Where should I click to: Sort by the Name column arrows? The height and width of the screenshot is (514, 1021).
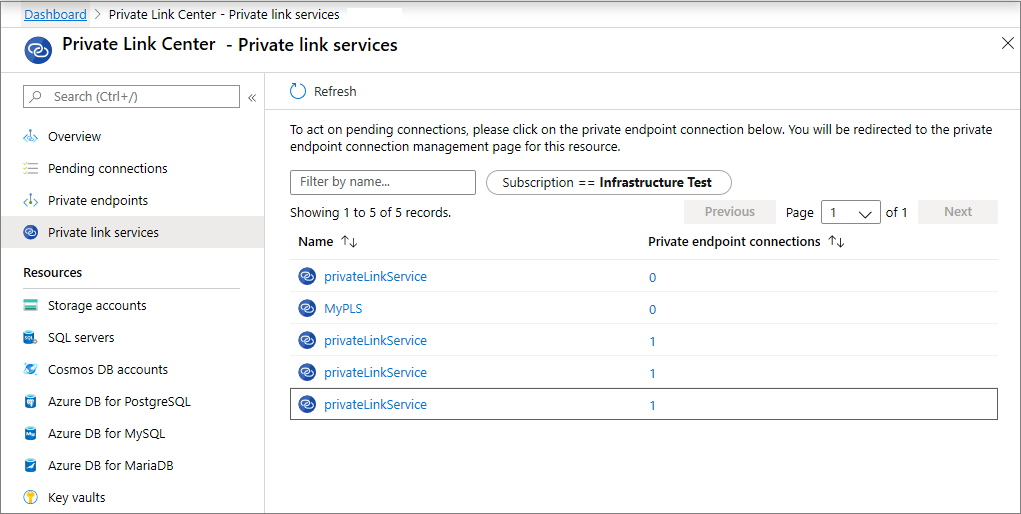pos(349,242)
